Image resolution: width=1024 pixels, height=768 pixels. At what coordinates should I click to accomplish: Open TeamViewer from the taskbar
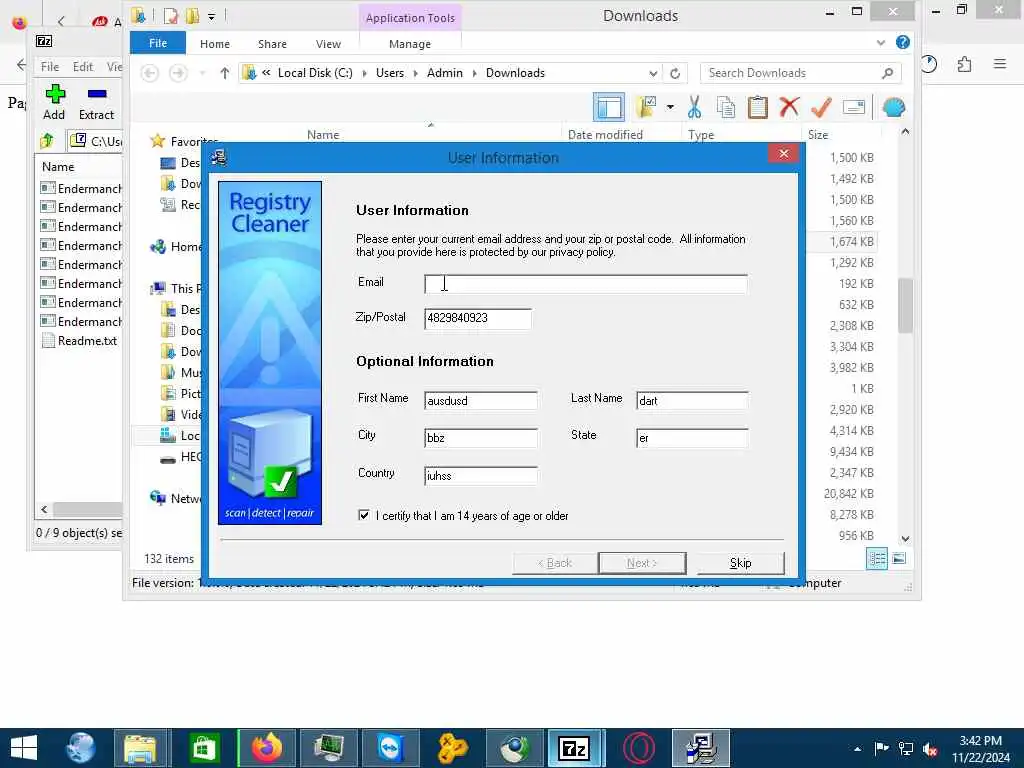tap(390, 748)
